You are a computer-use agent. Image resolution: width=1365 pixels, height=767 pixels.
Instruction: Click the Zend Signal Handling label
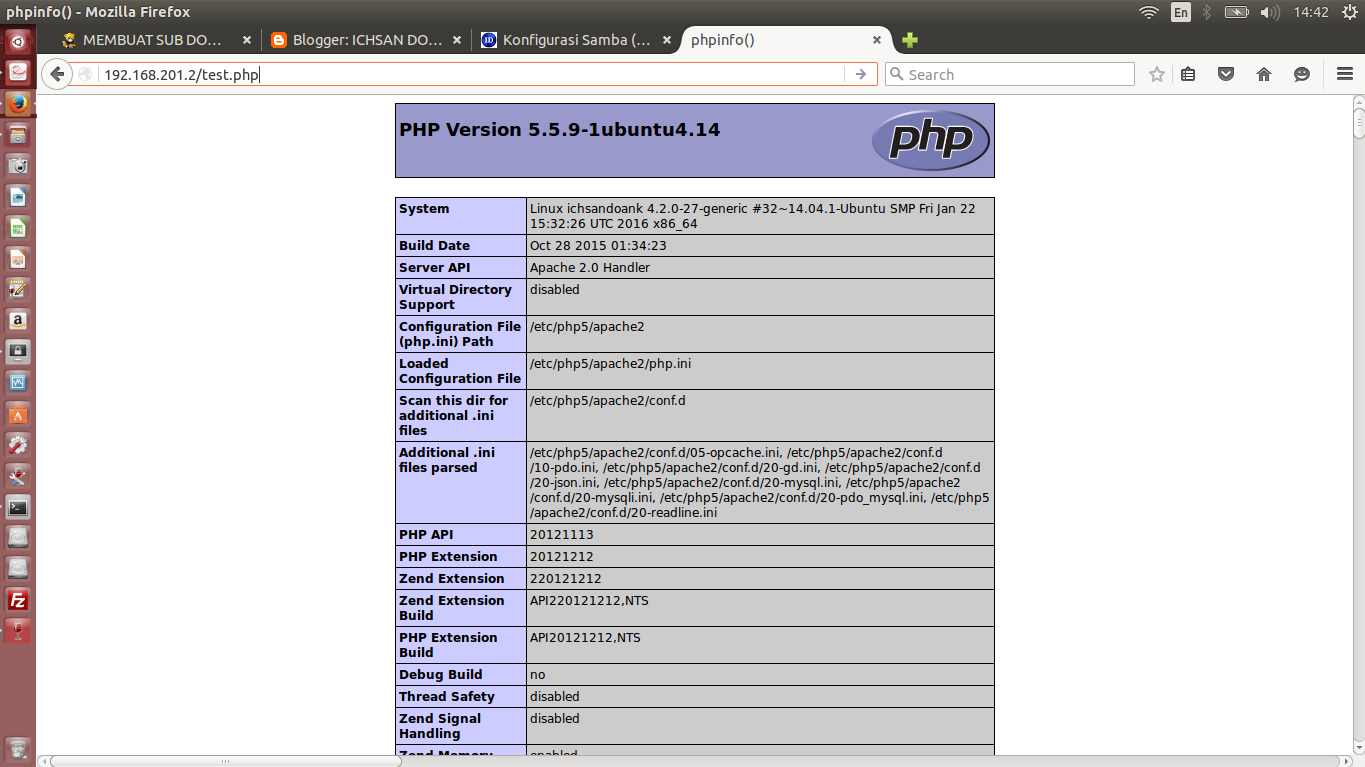[440, 726]
